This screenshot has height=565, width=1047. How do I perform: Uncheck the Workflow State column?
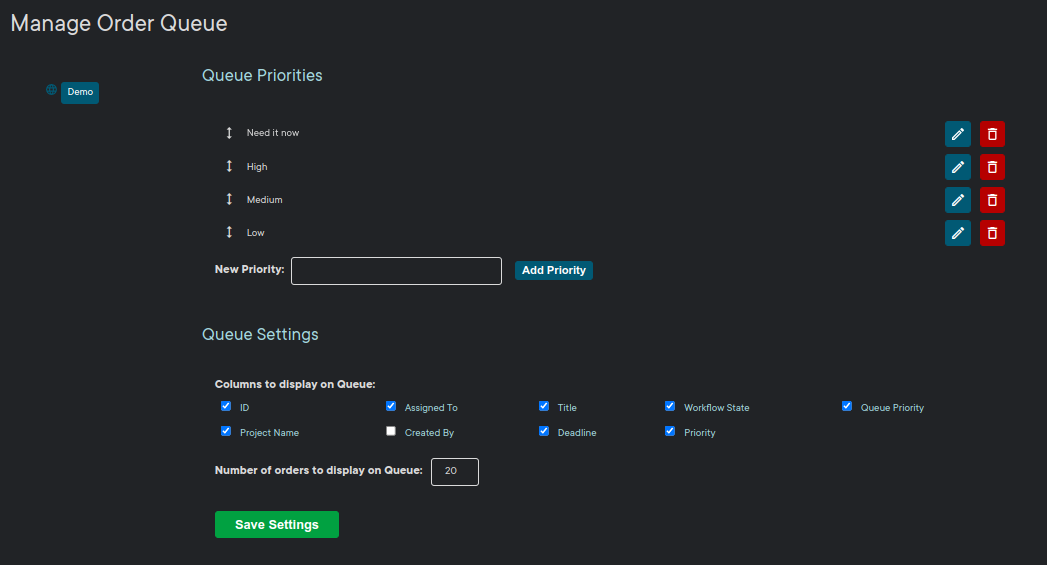670,407
